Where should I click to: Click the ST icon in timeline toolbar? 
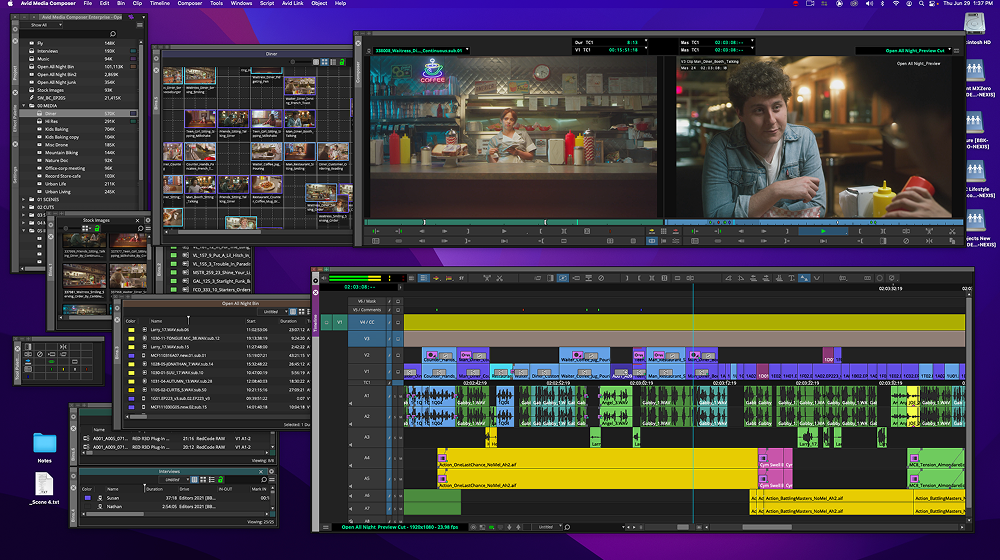click(462, 278)
